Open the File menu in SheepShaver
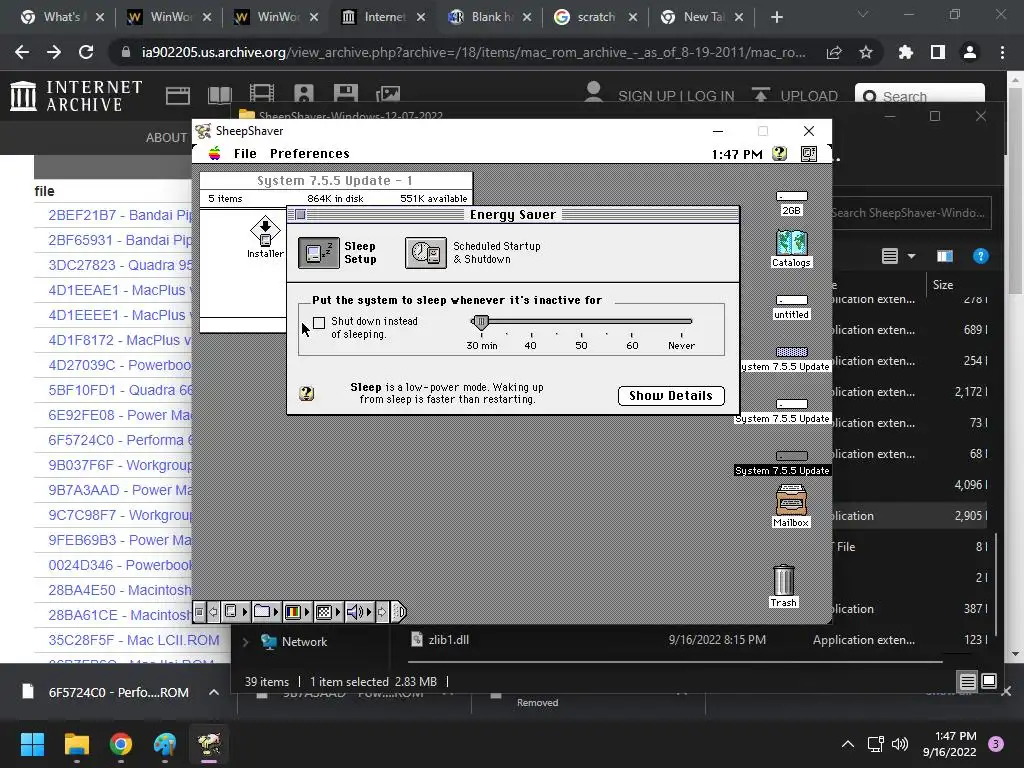The image size is (1024, 768). (x=245, y=153)
